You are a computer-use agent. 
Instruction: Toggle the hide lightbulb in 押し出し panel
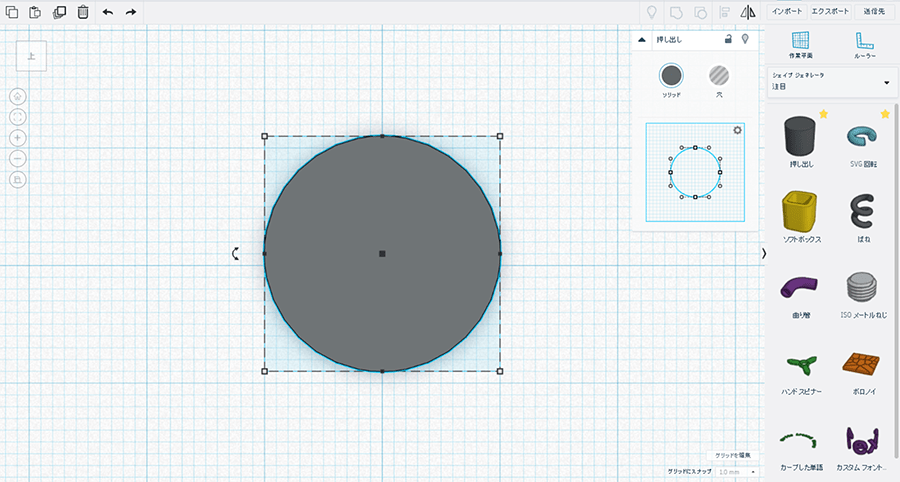pyautogui.click(x=745, y=39)
